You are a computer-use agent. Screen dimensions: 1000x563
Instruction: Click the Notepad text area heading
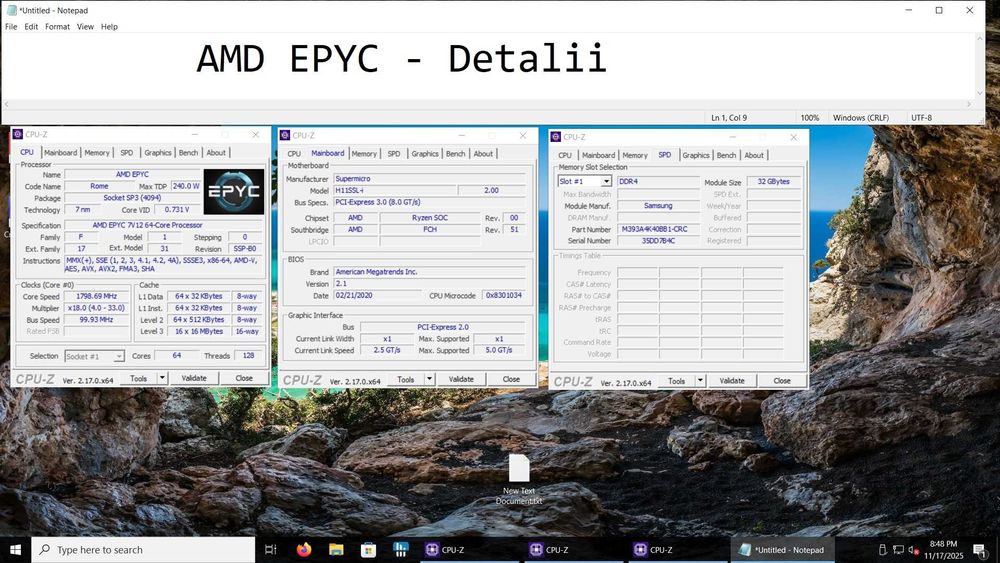[x=401, y=58]
